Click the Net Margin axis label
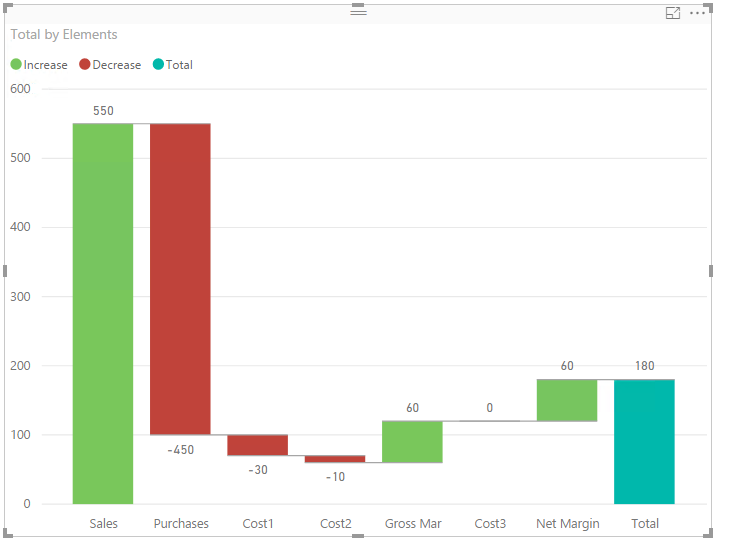The image size is (729, 551). pyautogui.click(x=568, y=524)
